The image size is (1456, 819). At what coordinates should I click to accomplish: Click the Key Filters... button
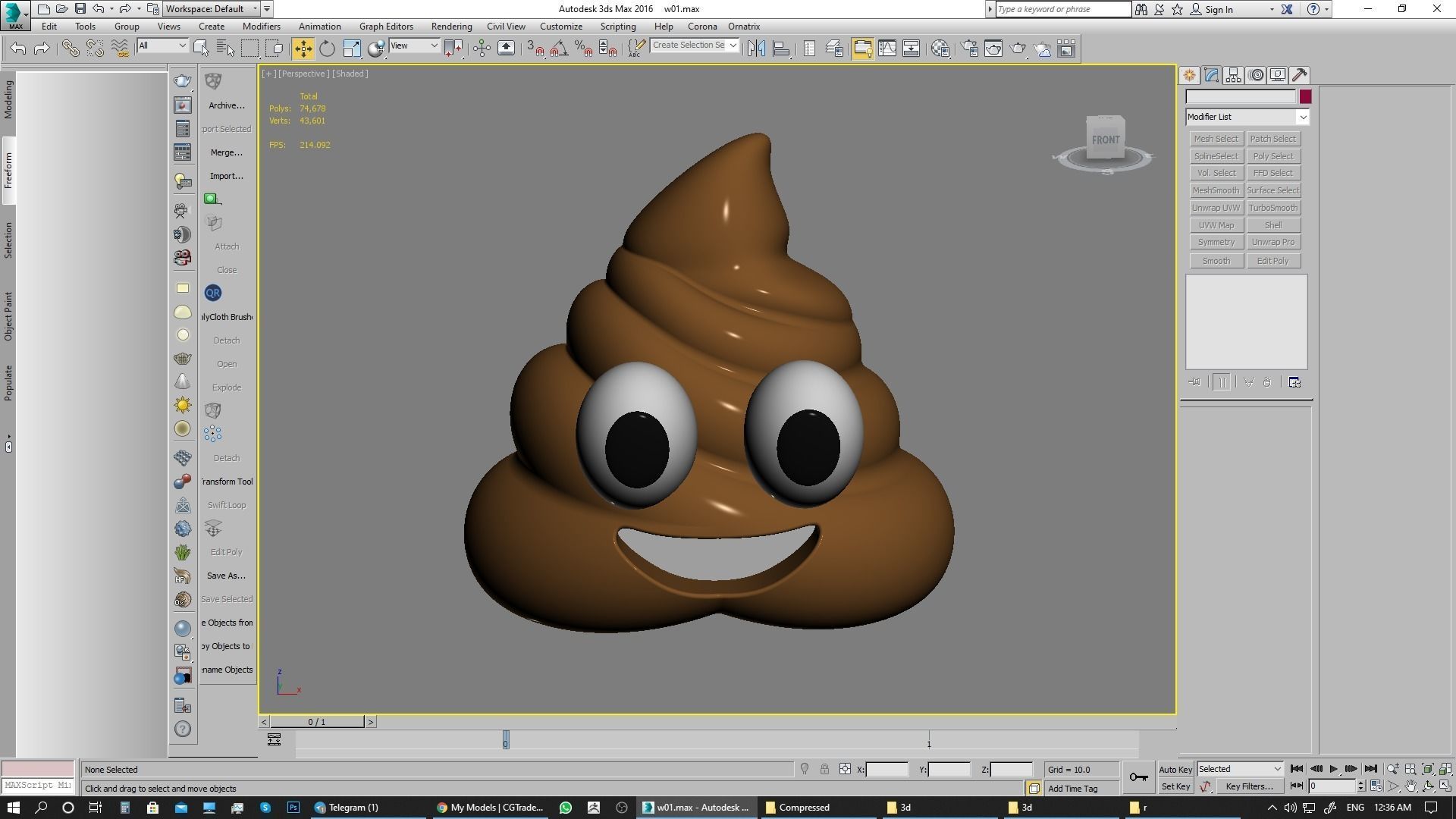[1249, 786]
